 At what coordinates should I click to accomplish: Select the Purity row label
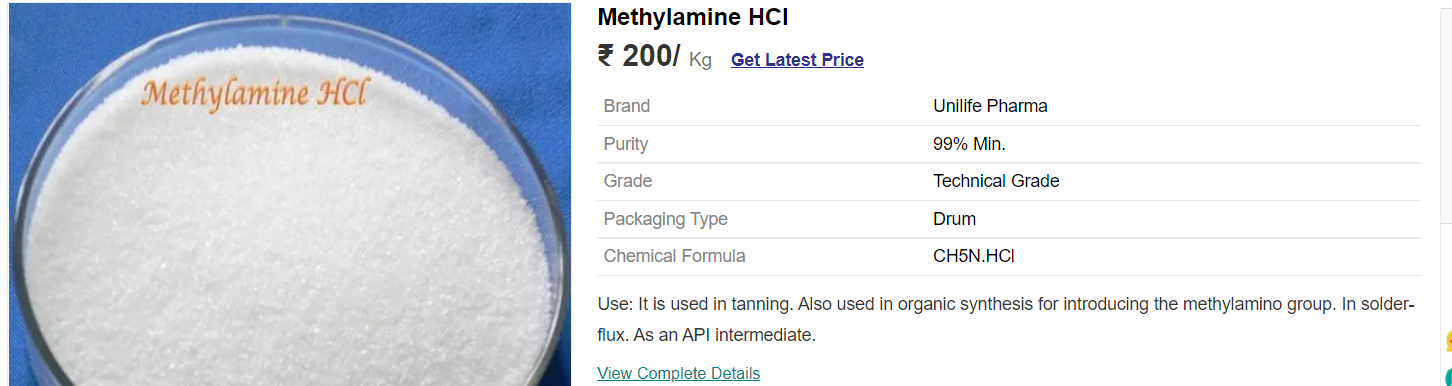626,144
